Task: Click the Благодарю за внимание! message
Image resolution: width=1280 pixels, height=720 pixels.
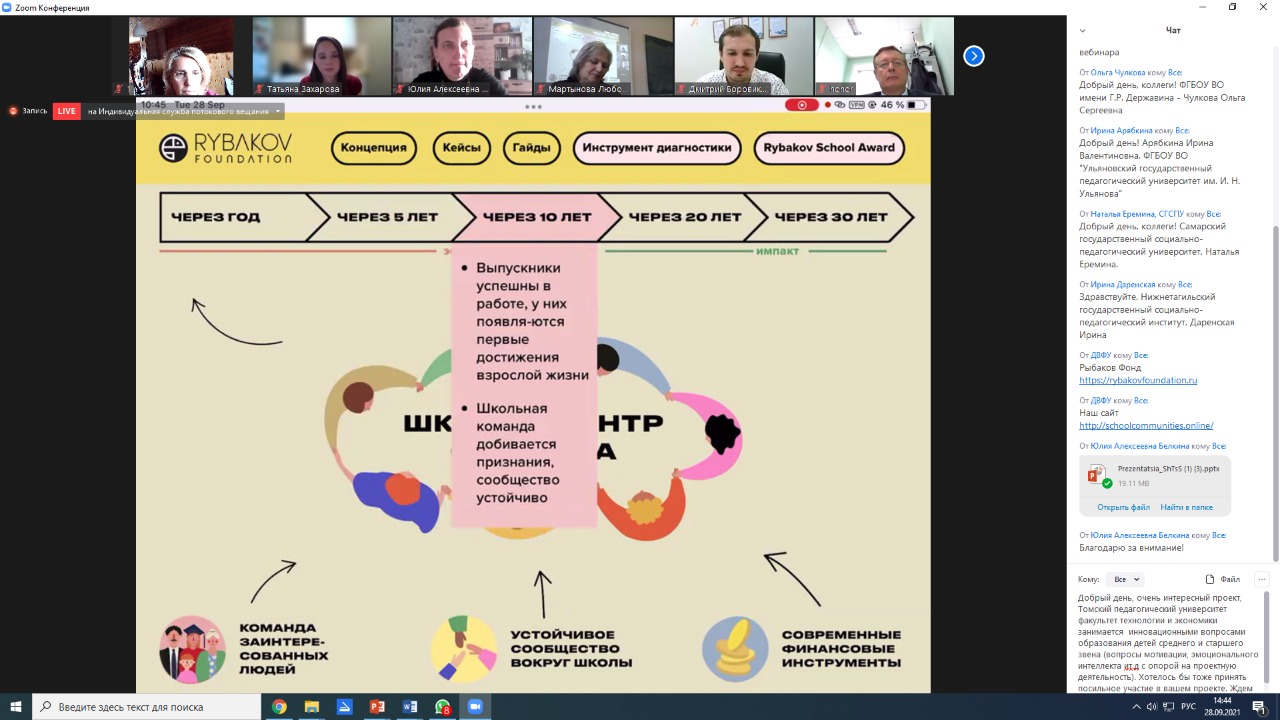Action: click(1131, 548)
